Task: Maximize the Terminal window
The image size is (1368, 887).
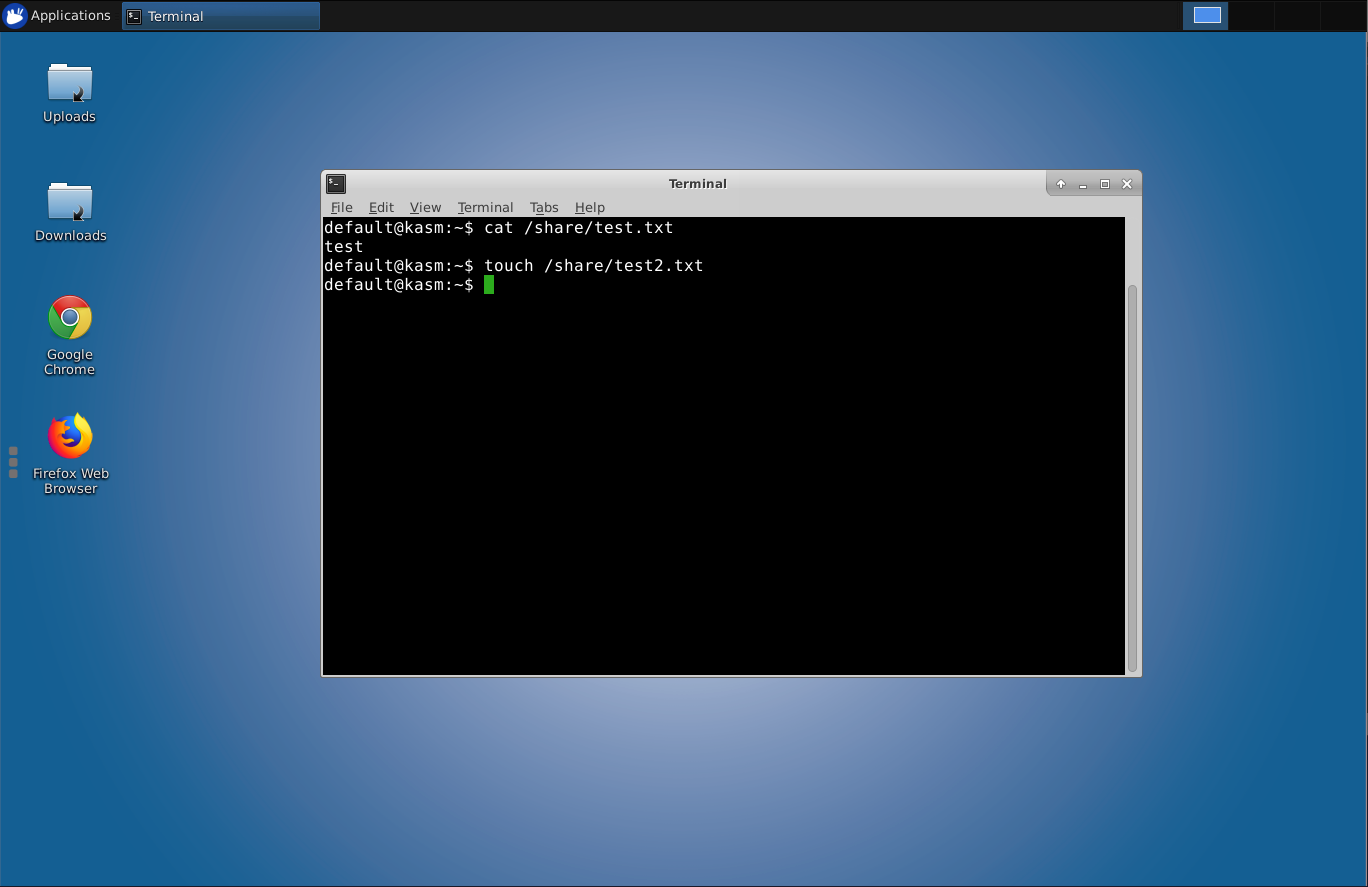Action: click(1105, 184)
